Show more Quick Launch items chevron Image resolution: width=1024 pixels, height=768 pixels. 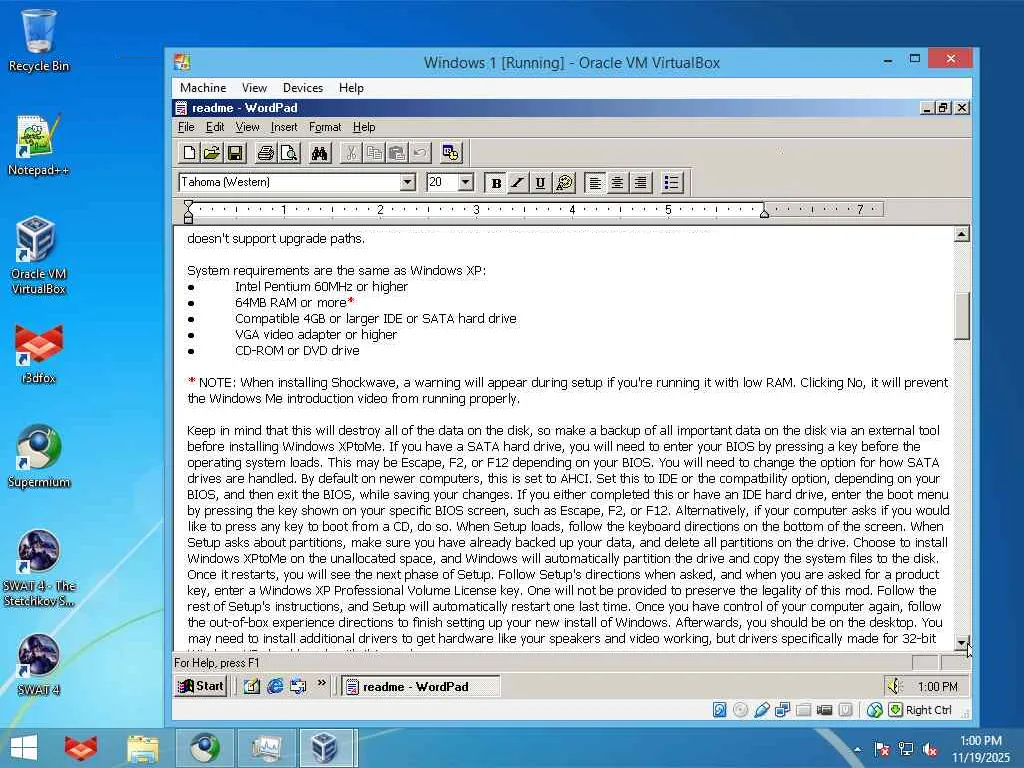tap(321, 683)
